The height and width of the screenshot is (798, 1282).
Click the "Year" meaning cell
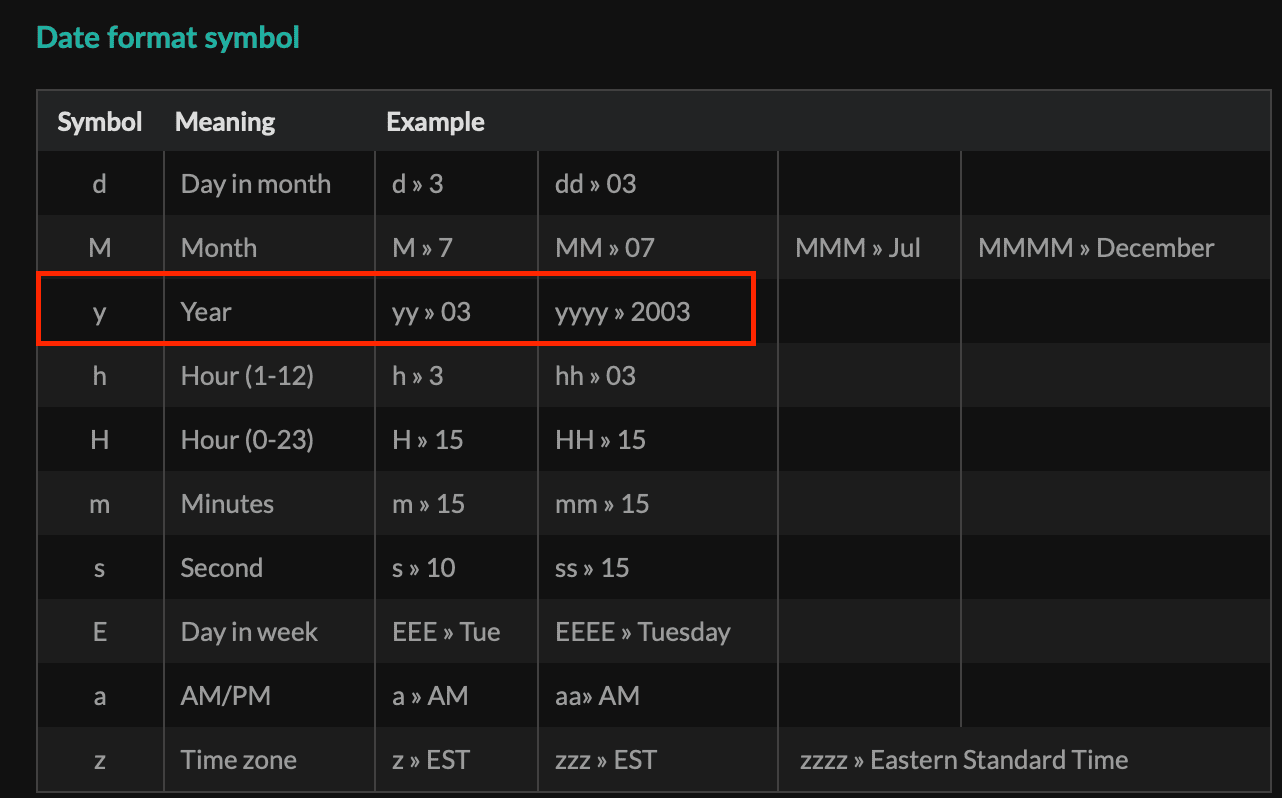pos(206,312)
